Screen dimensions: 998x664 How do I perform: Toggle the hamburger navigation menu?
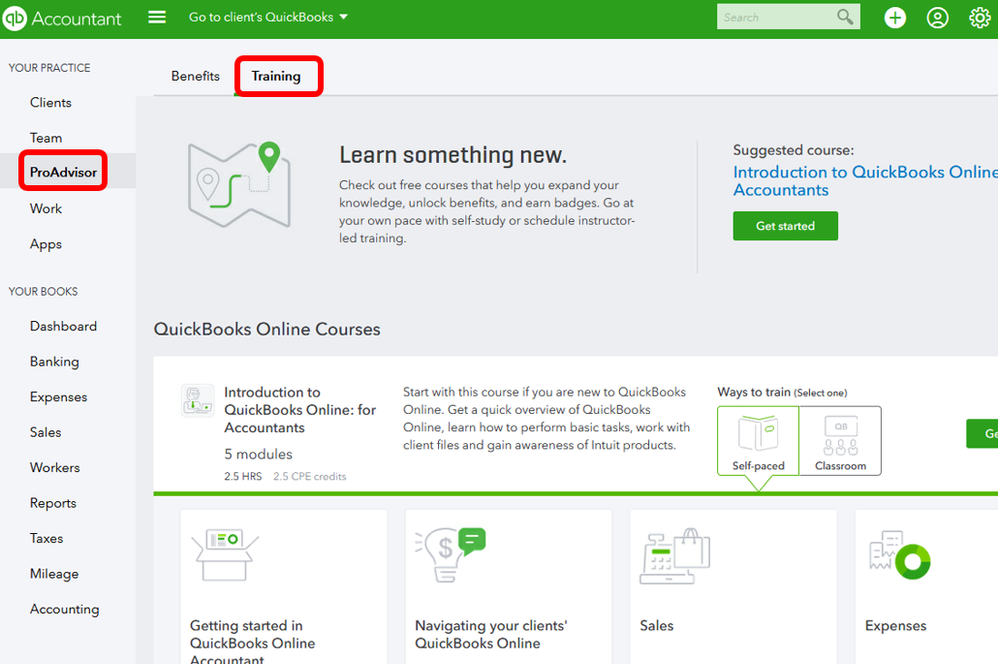[x=157, y=17]
